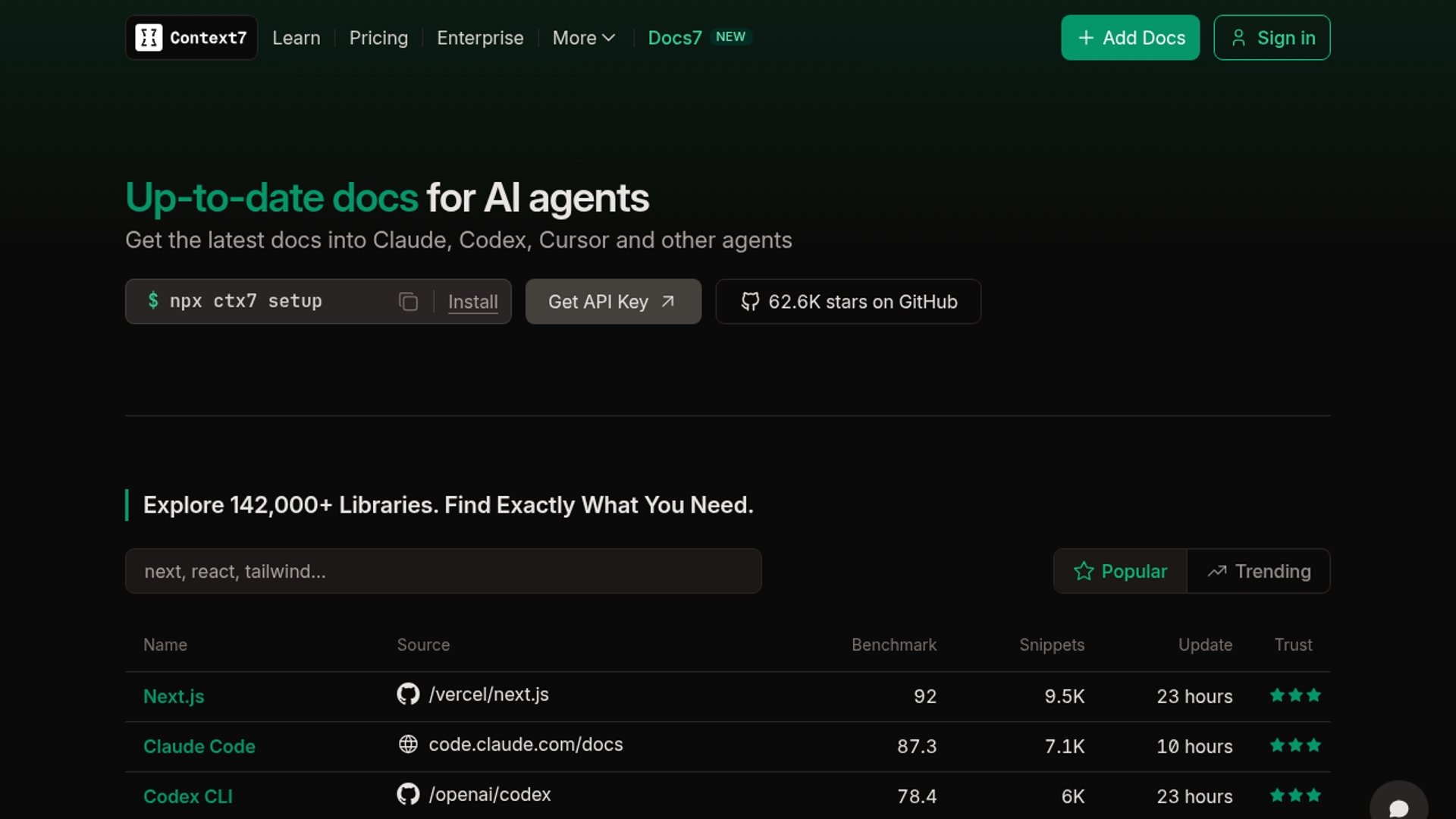Click the Sign in button
The width and height of the screenshot is (1456, 819).
[x=1272, y=38]
